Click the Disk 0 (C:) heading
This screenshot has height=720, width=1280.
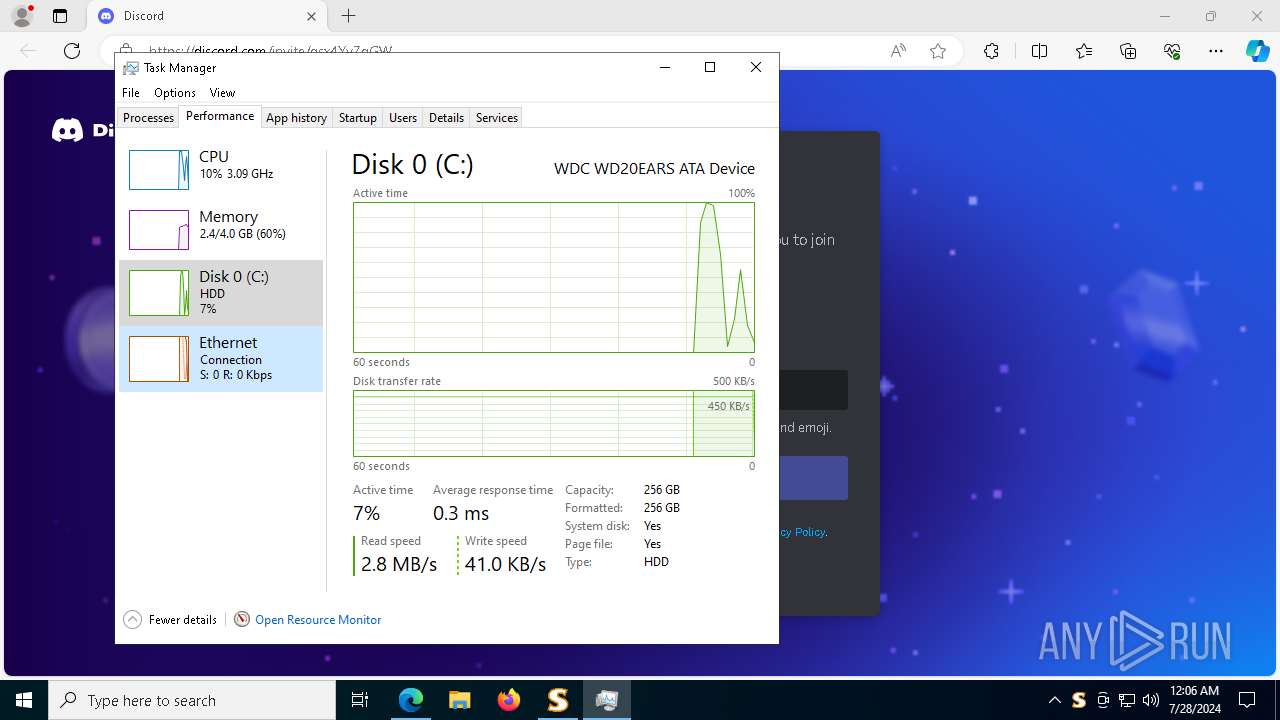[x=412, y=165]
